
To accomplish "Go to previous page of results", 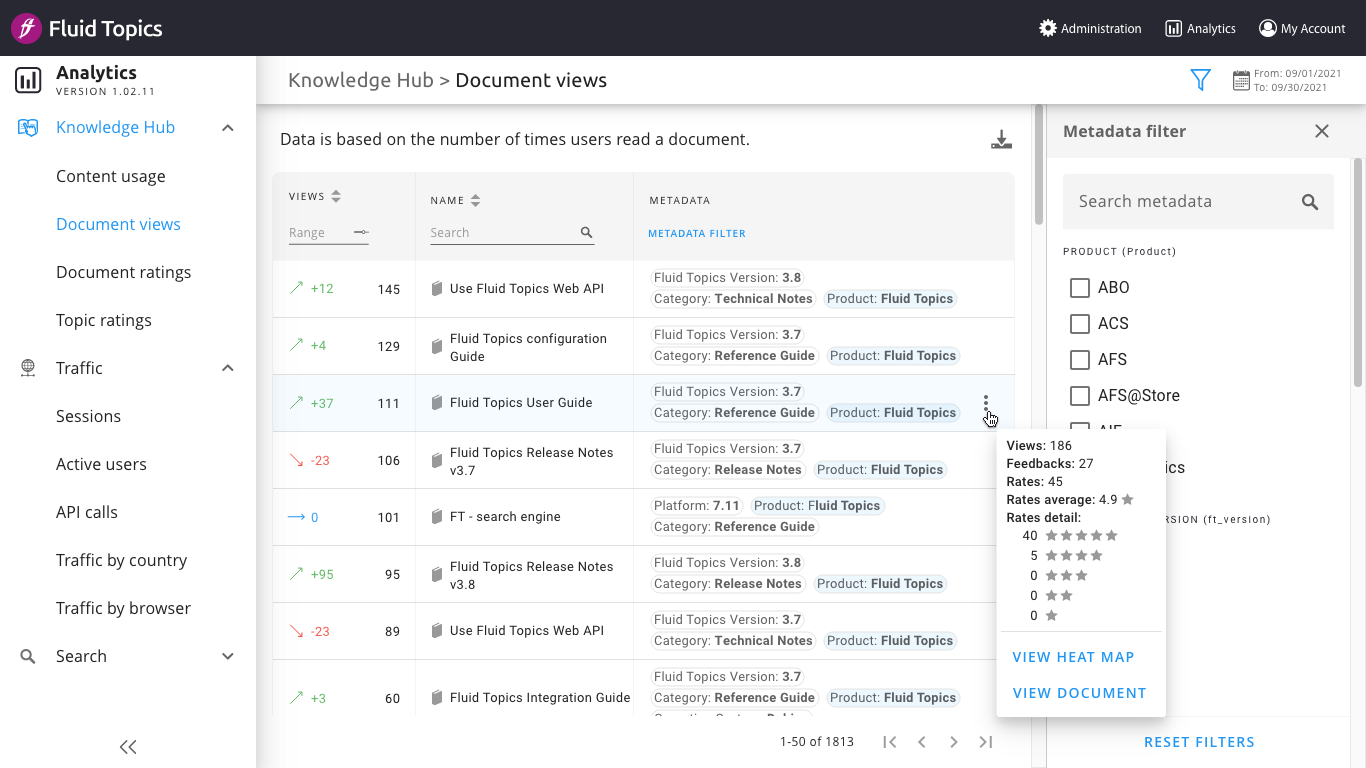I will [x=922, y=742].
